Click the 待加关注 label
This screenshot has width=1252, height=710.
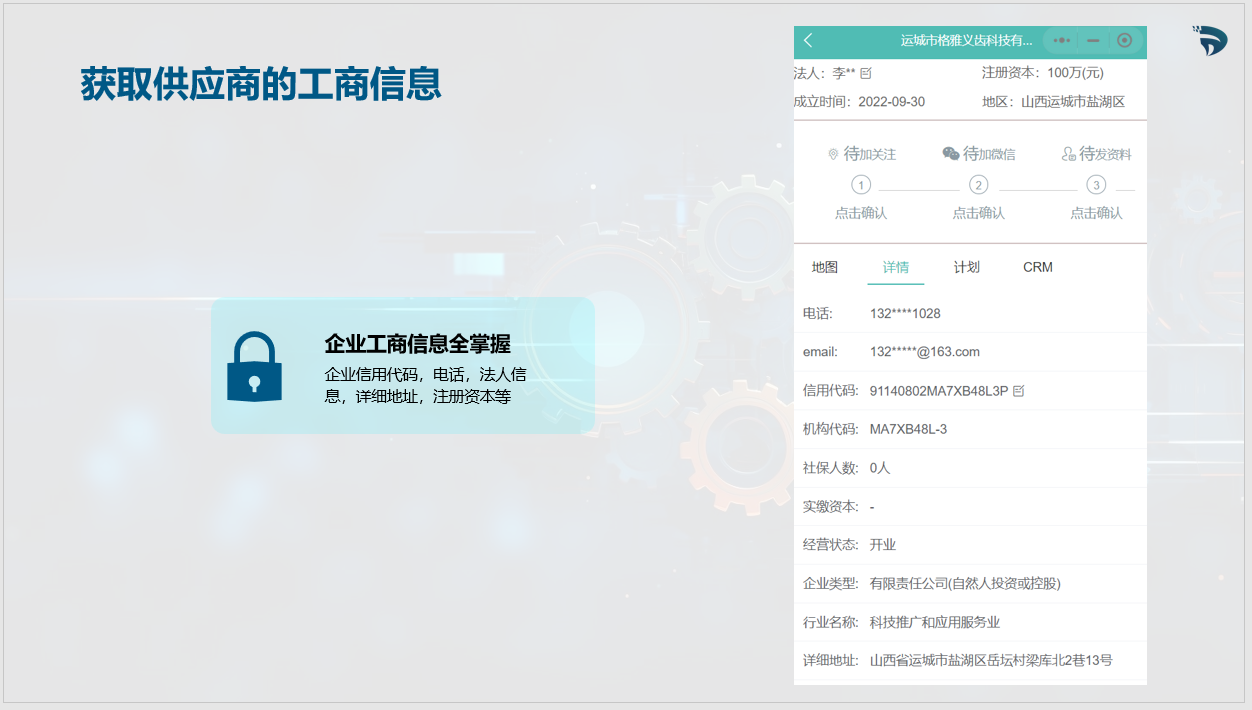pos(870,154)
